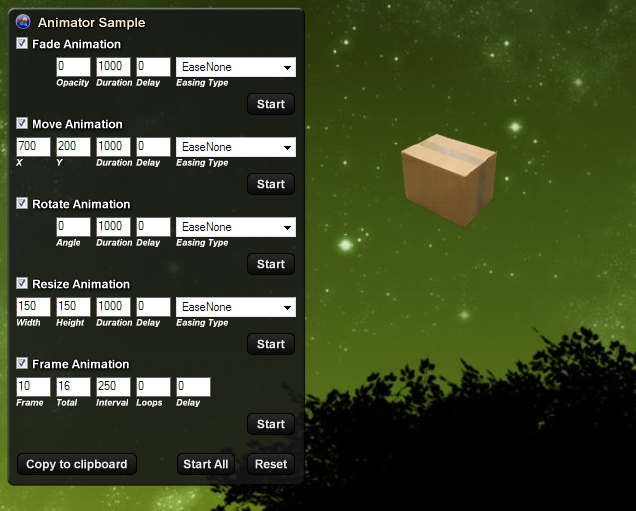Click the Frame Animation label
The width and height of the screenshot is (636, 511).
point(80,364)
